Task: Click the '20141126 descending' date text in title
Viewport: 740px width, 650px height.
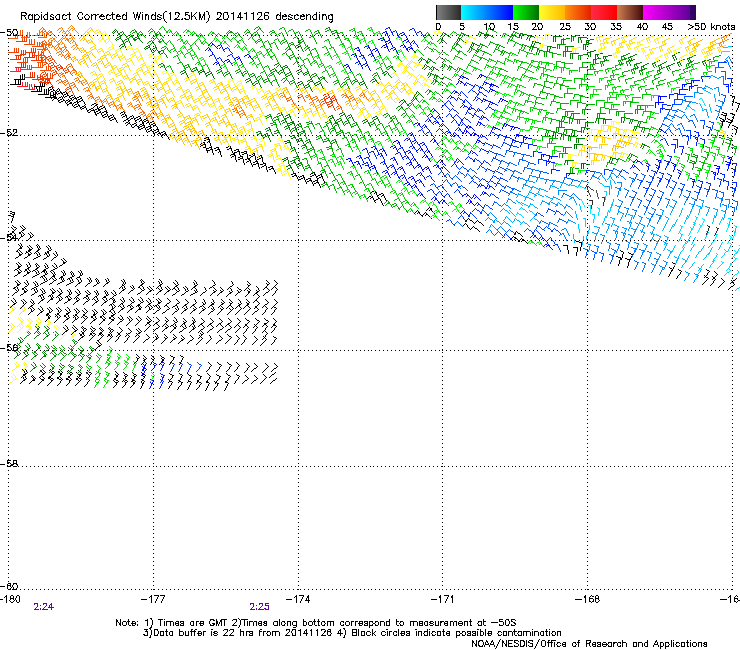Action: click(x=274, y=17)
